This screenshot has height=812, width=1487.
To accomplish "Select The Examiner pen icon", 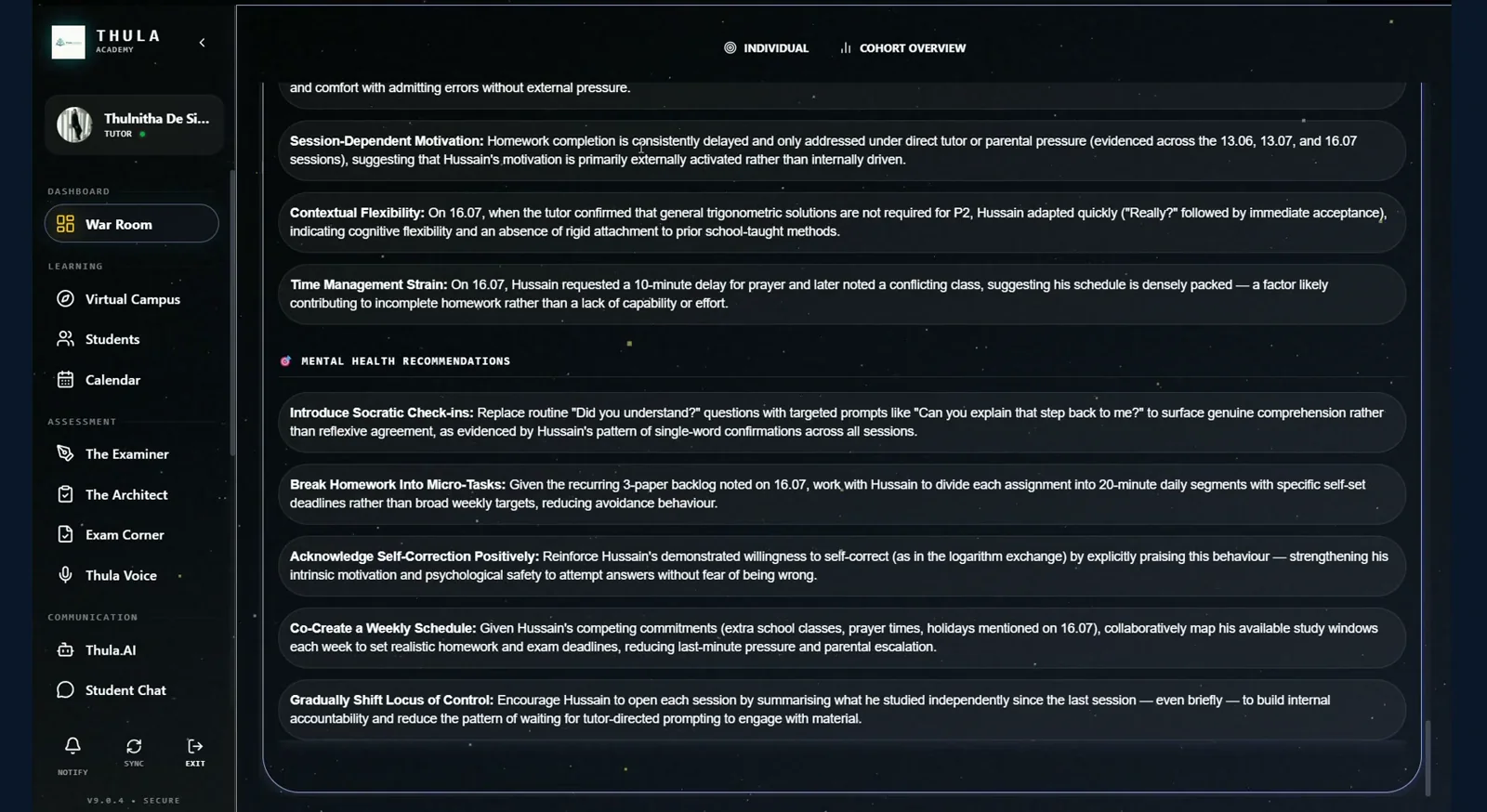I will pos(65,453).
